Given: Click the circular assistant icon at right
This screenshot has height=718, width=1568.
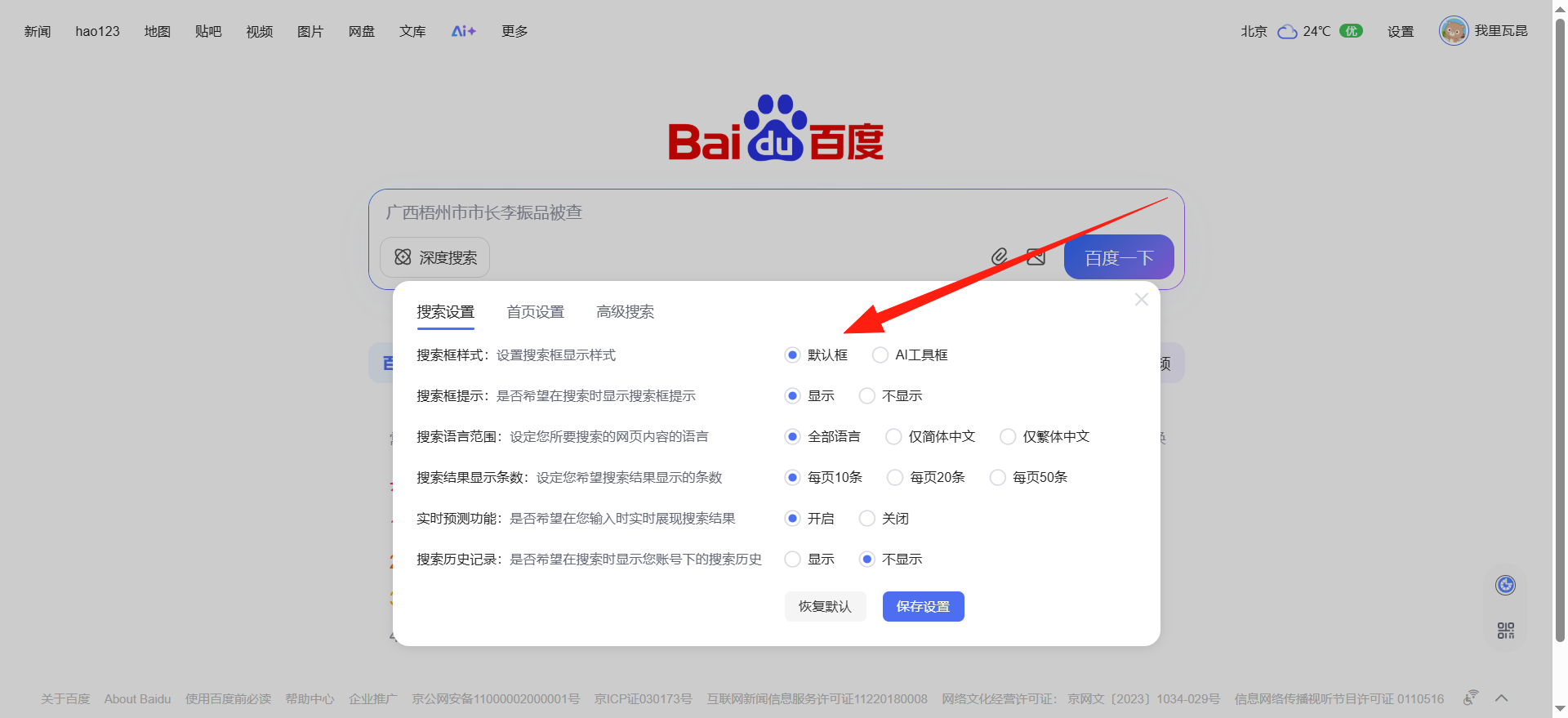Looking at the screenshot, I should coord(1505,585).
